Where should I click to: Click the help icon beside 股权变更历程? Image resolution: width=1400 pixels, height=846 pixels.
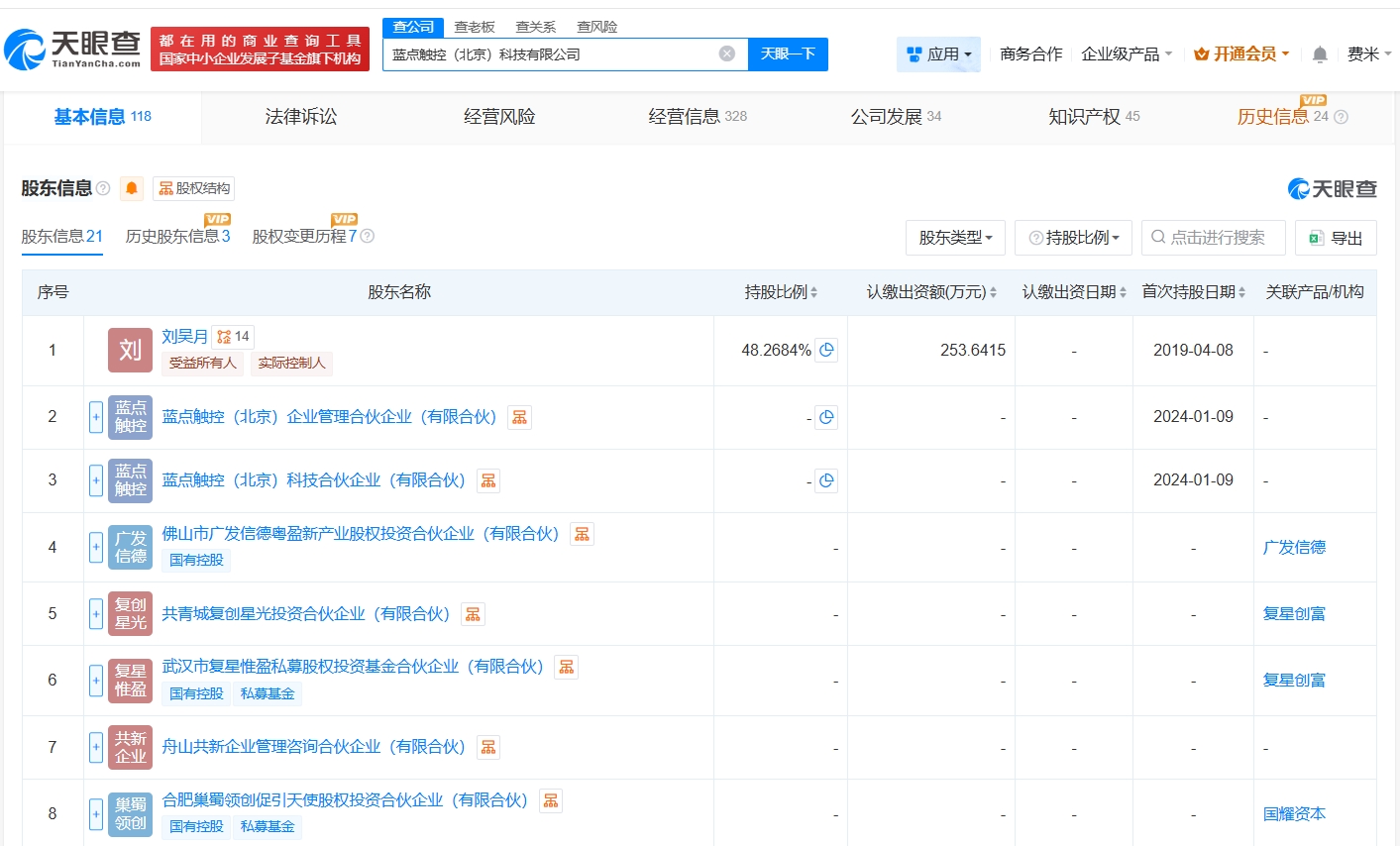pyautogui.click(x=368, y=236)
